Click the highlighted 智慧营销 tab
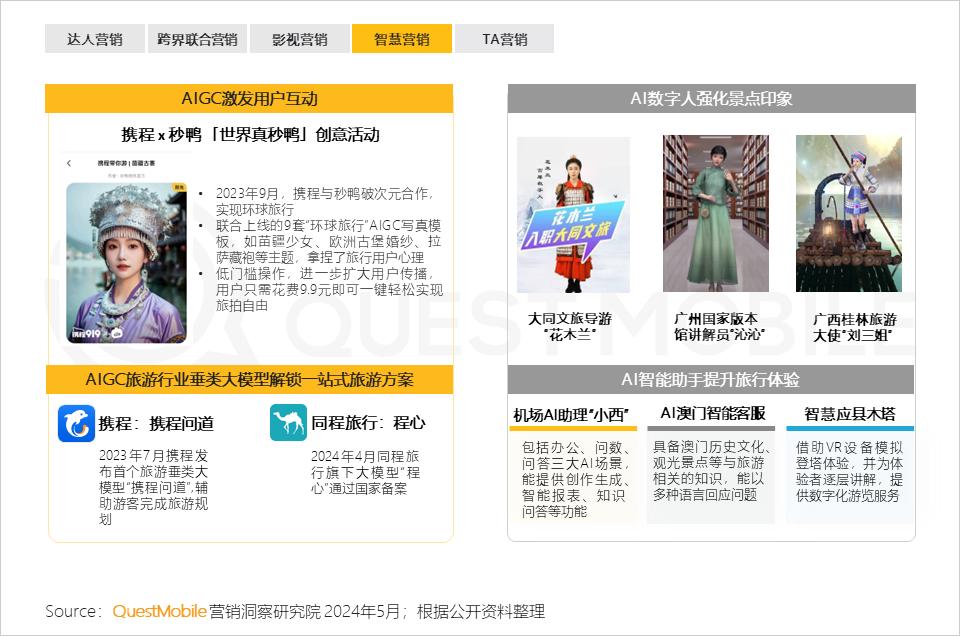960x636 pixels. tap(402, 39)
